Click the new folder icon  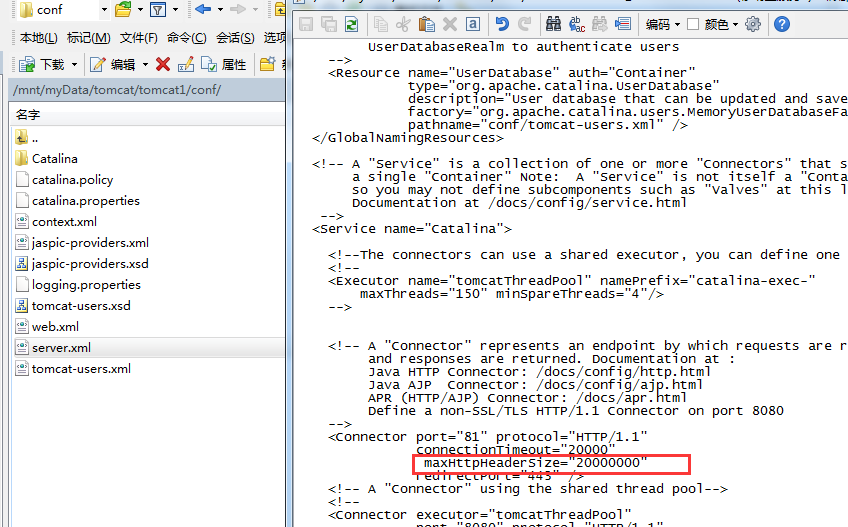tap(268, 64)
